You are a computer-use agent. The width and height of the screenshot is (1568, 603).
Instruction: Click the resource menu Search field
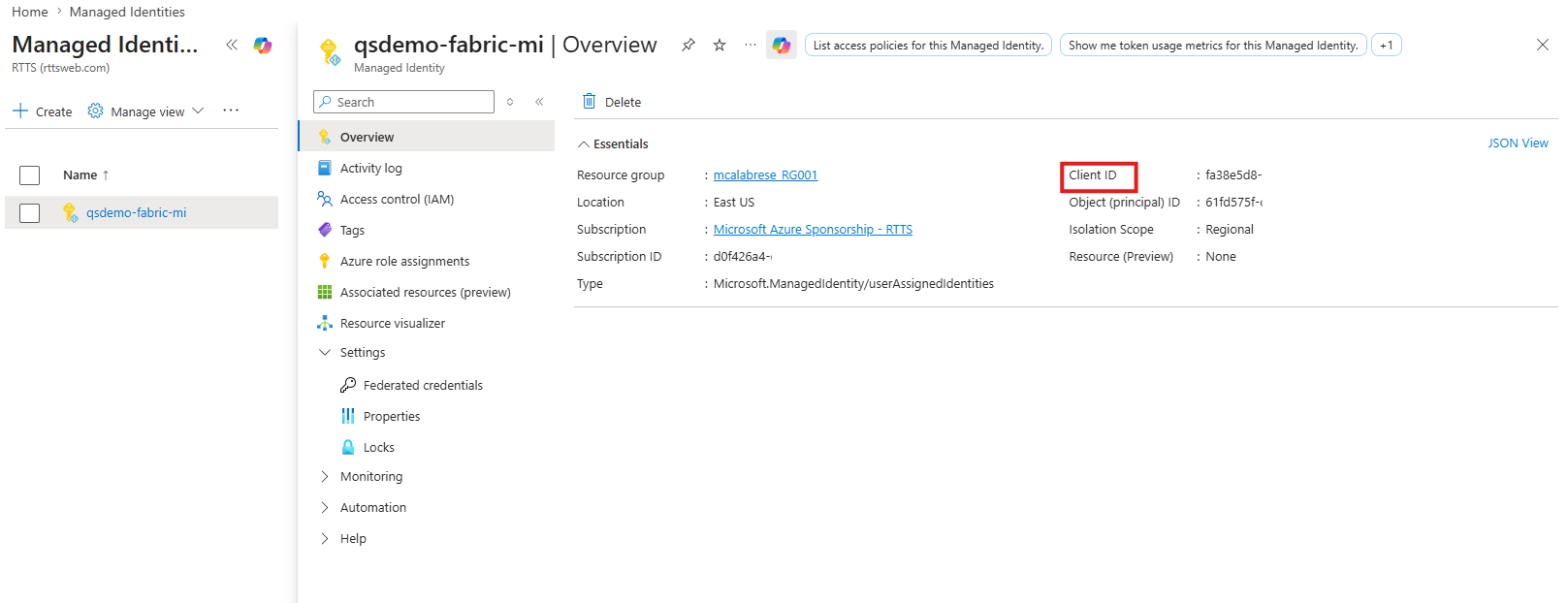point(404,102)
